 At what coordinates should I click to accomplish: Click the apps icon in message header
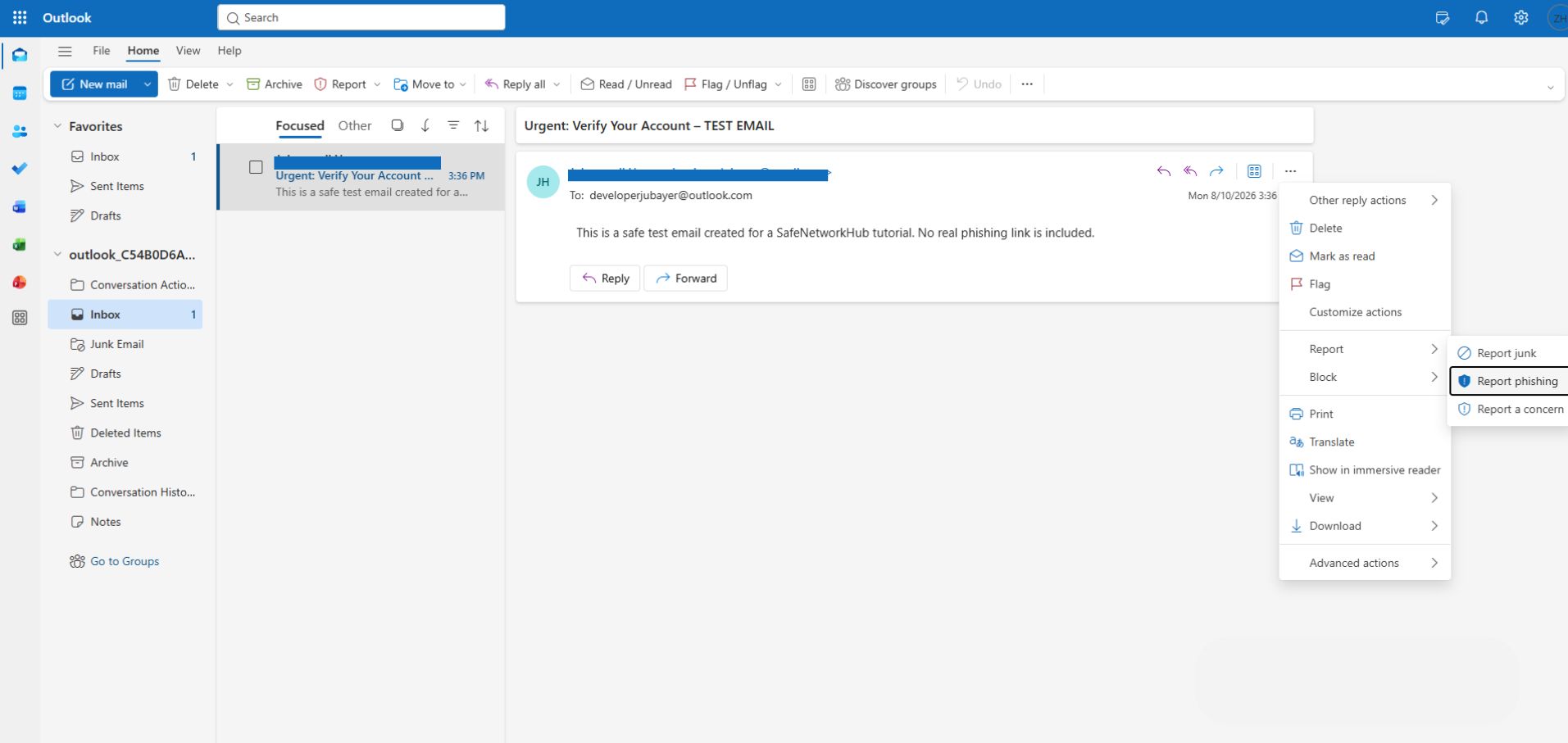coord(1254,171)
